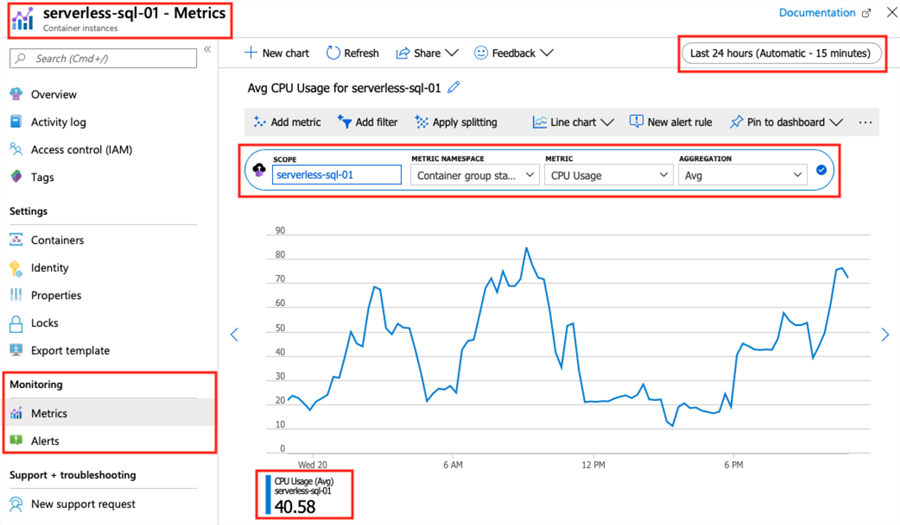Collapse the sidebar with double-chevron icon
Image resolution: width=900 pixels, height=525 pixels.
pos(207,49)
